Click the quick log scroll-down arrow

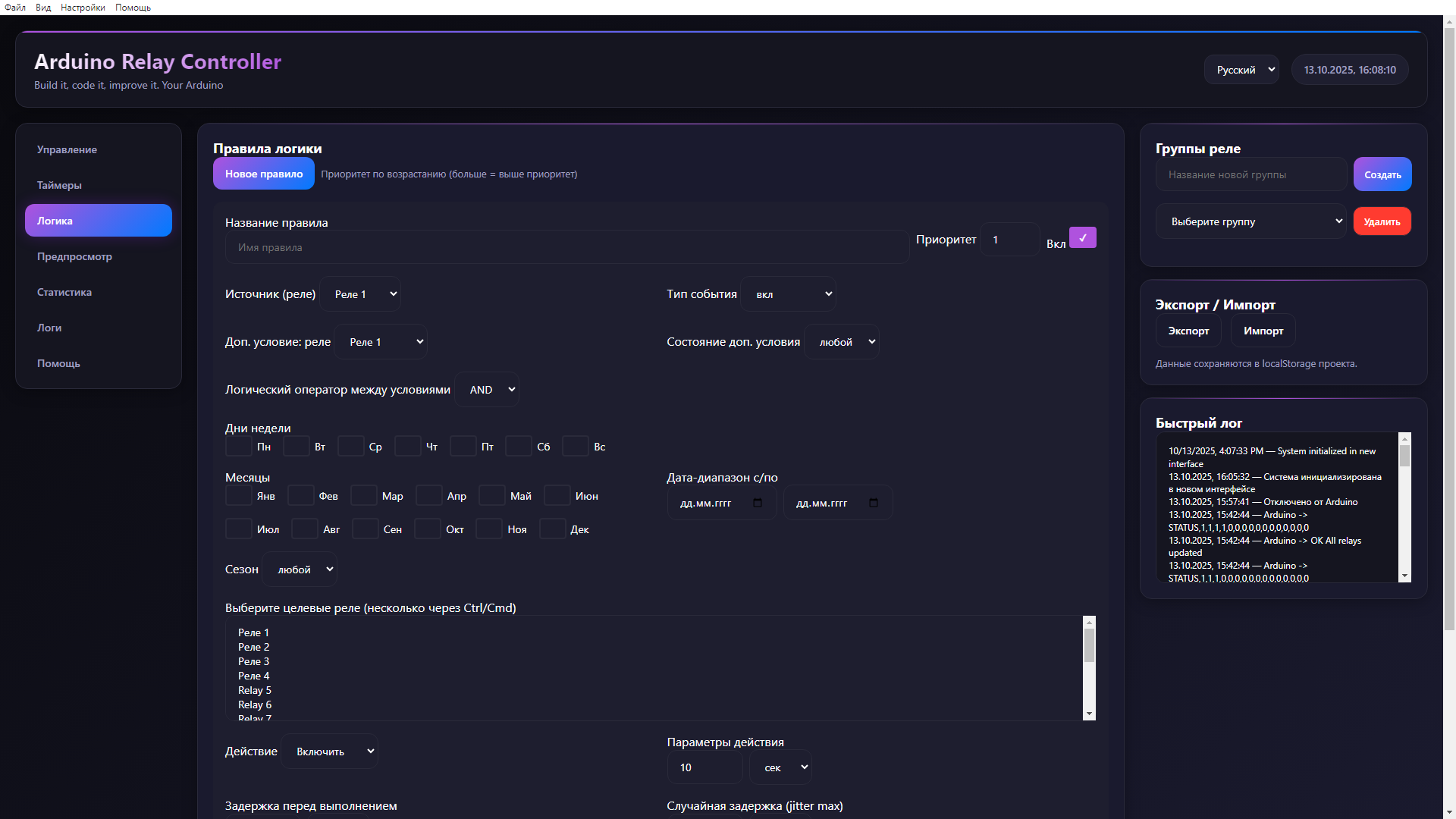1404,576
